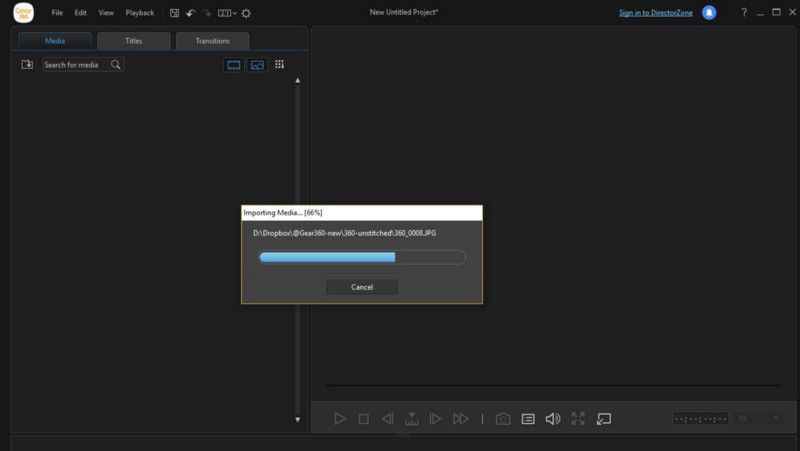
Task: Click the fast forward button
Action: [x=460, y=419]
